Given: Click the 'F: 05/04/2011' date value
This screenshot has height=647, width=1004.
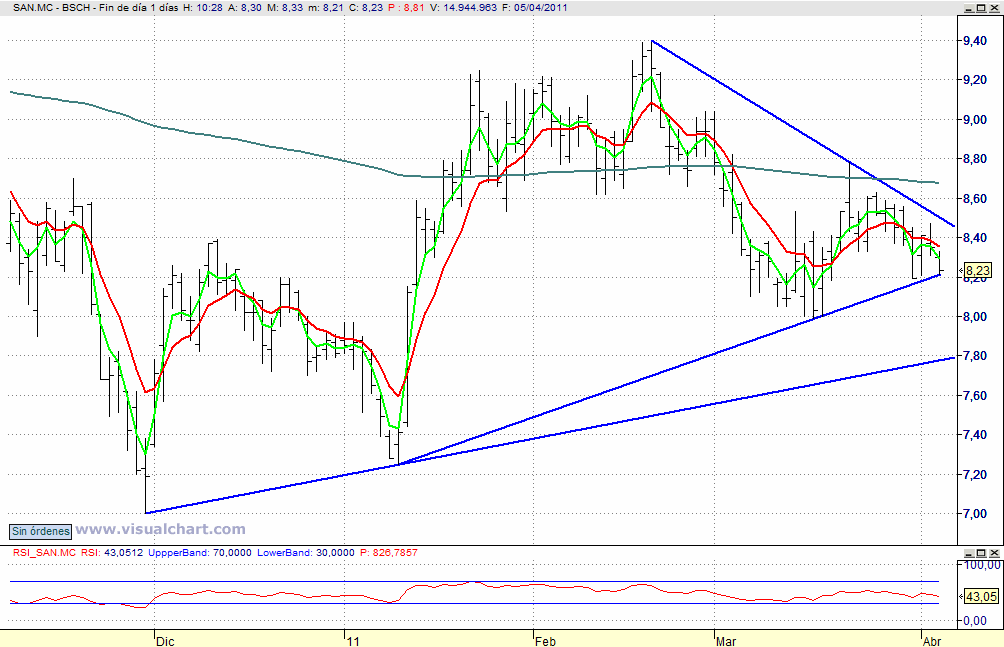Looking at the screenshot, I should coord(535,8).
